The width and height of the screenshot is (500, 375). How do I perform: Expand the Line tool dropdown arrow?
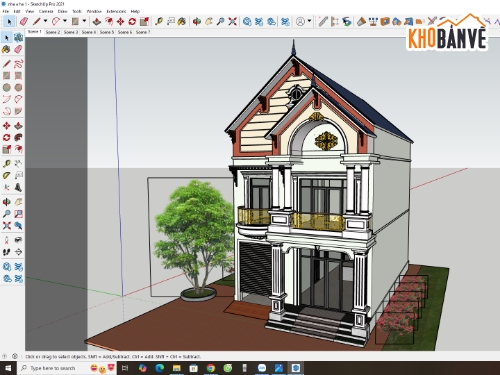point(45,21)
